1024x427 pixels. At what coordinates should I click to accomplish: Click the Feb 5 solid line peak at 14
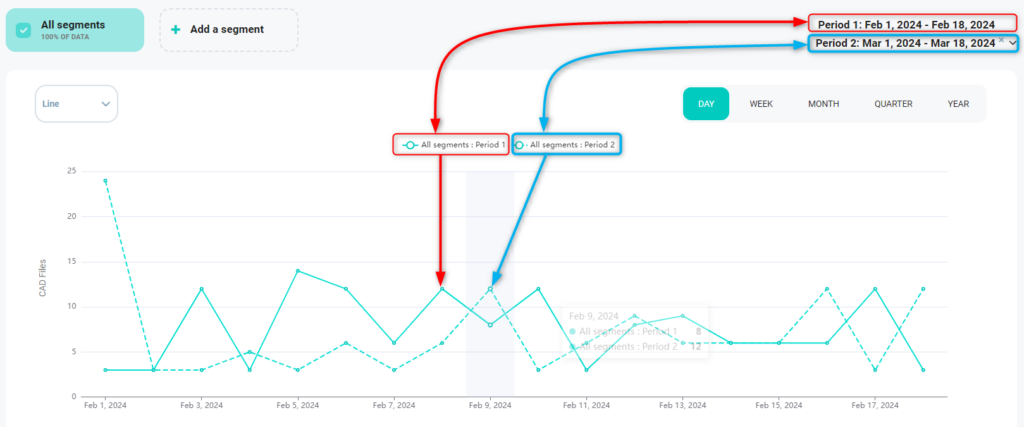coord(297,271)
